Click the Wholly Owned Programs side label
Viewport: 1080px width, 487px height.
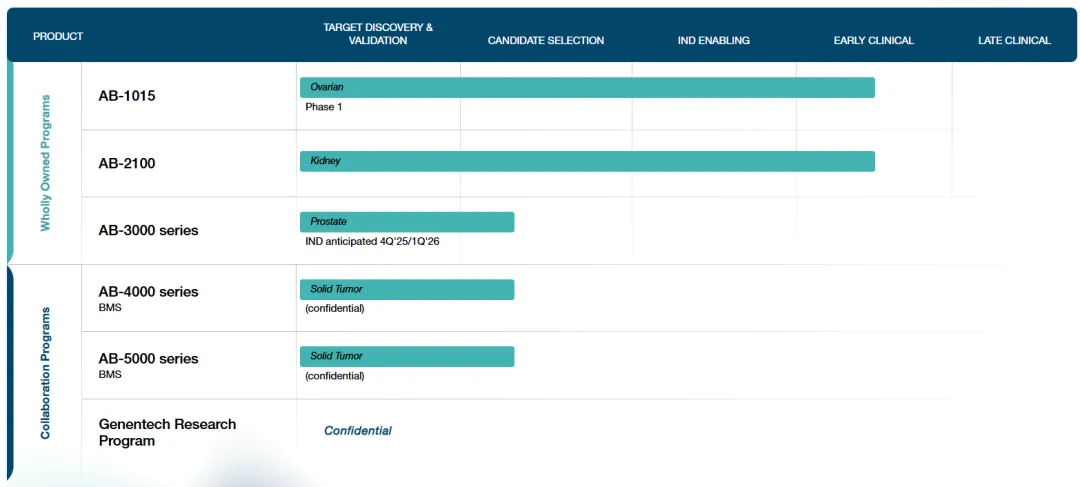coord(45,163)
